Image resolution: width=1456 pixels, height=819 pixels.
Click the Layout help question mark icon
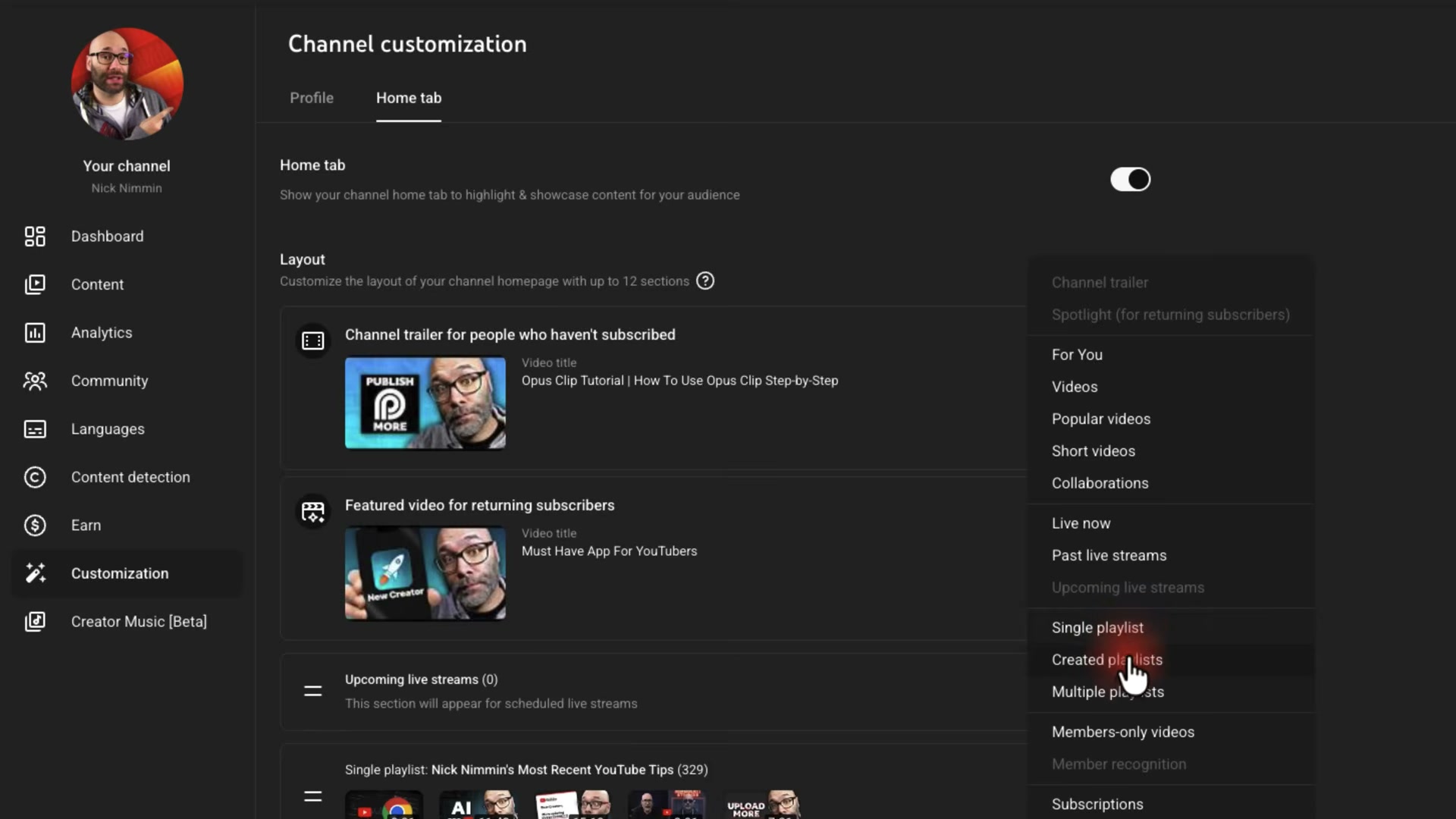[705, 281]
